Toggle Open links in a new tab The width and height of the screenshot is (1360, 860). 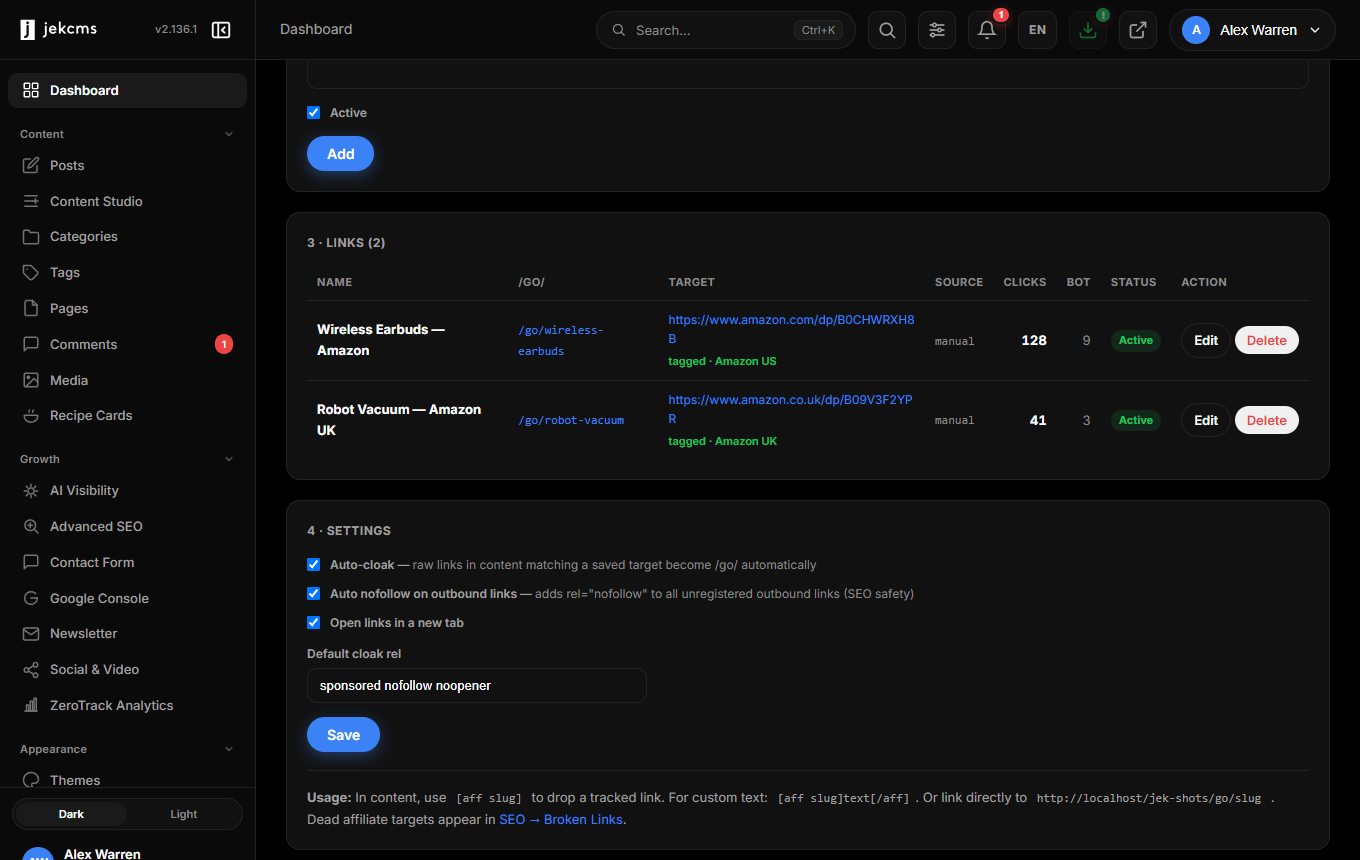pos(314,623)
